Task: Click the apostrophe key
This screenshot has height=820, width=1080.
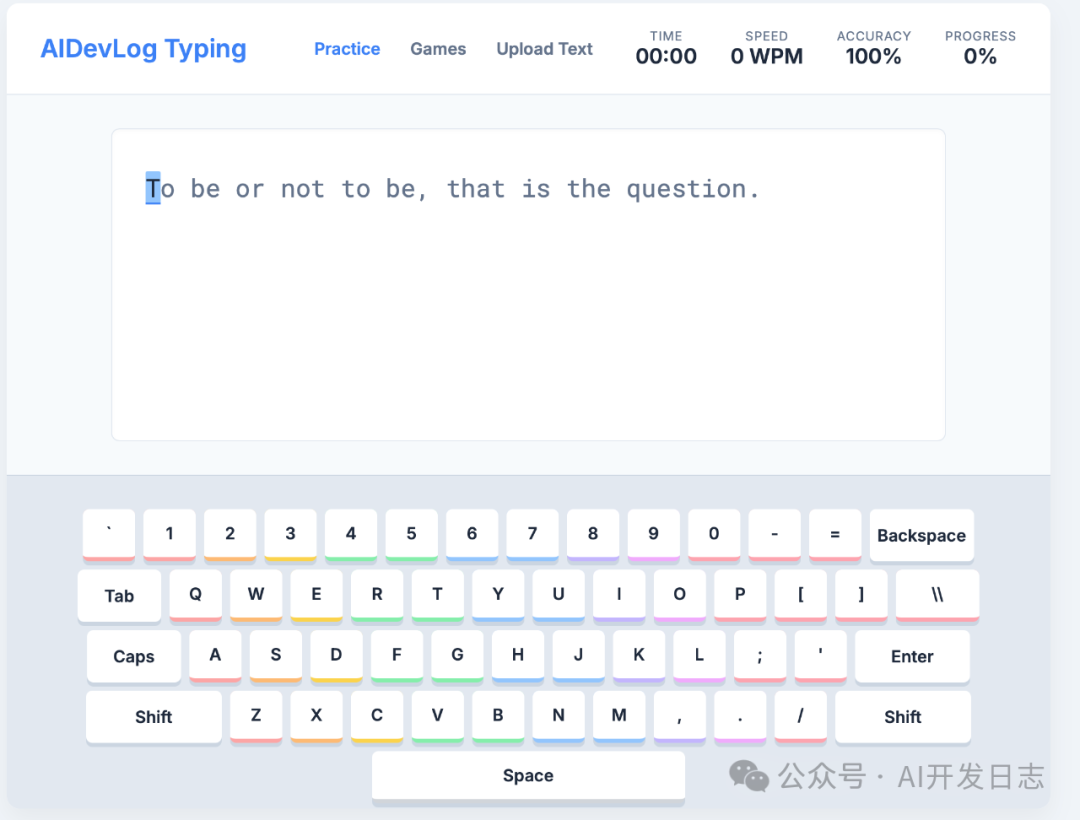Action: coord(820,656)
